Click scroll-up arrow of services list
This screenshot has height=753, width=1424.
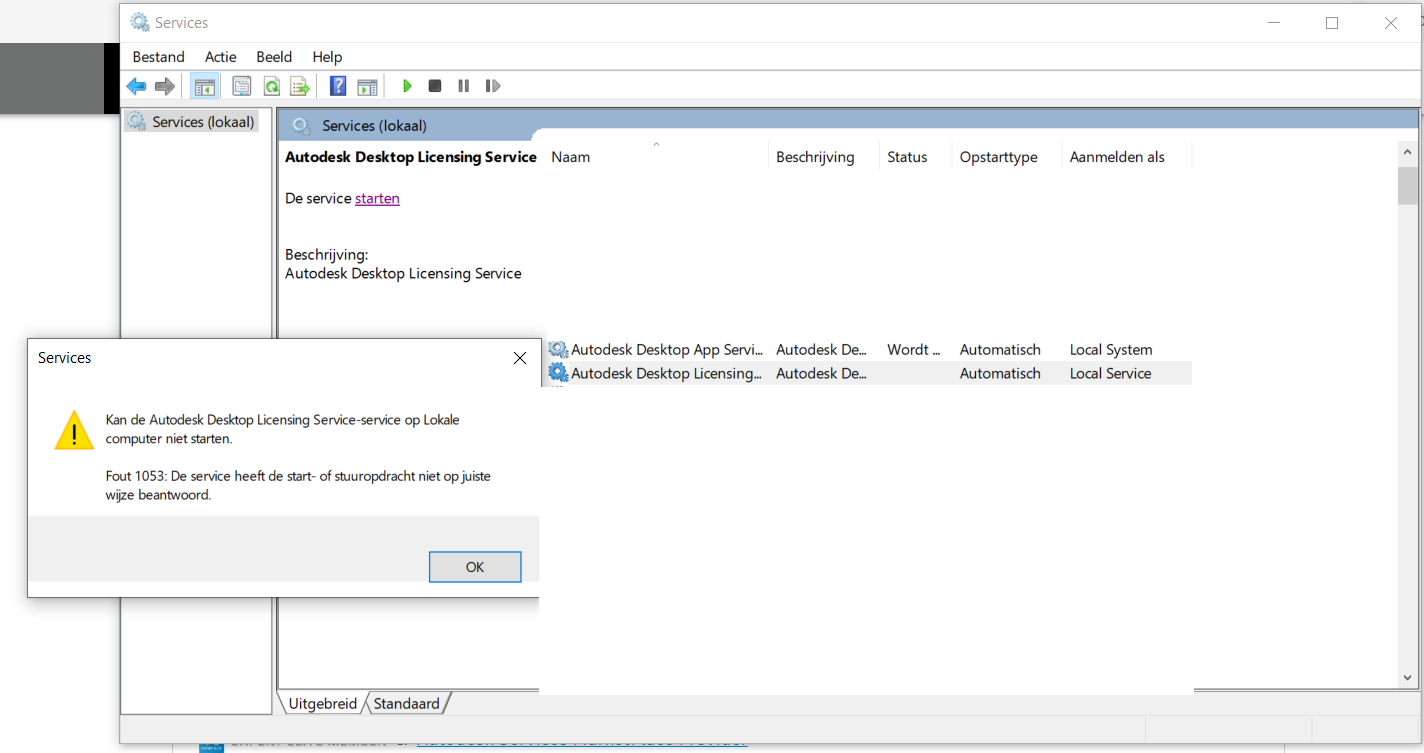pos(1407,153)
